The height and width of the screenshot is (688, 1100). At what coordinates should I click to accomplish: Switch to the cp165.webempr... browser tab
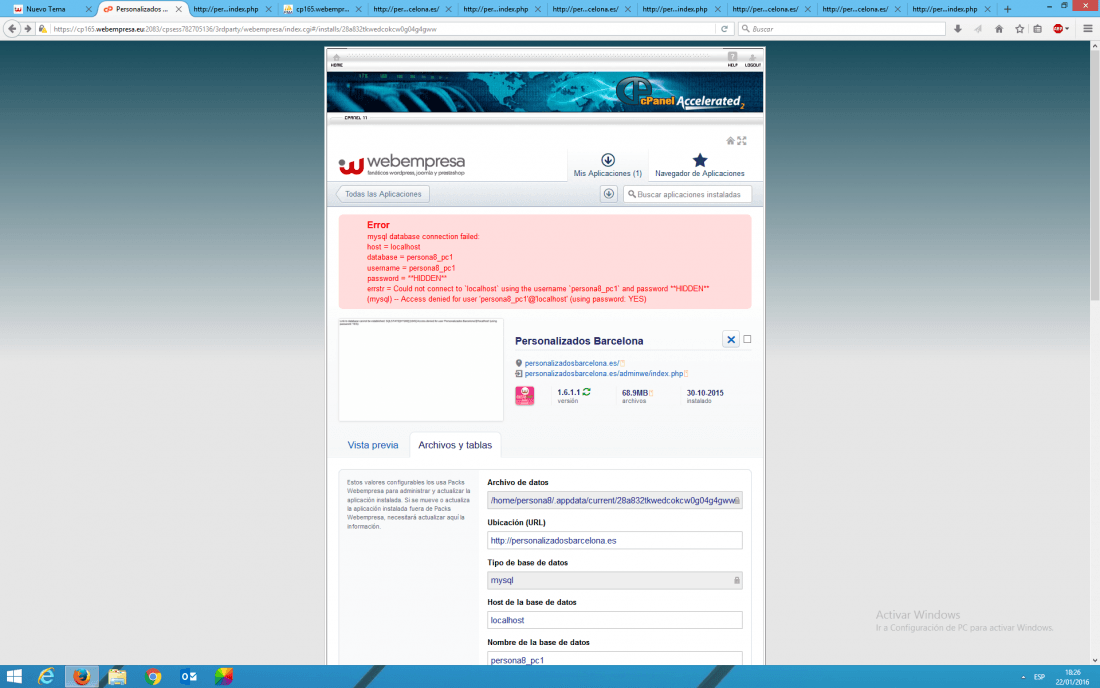(x=321, y=9)
